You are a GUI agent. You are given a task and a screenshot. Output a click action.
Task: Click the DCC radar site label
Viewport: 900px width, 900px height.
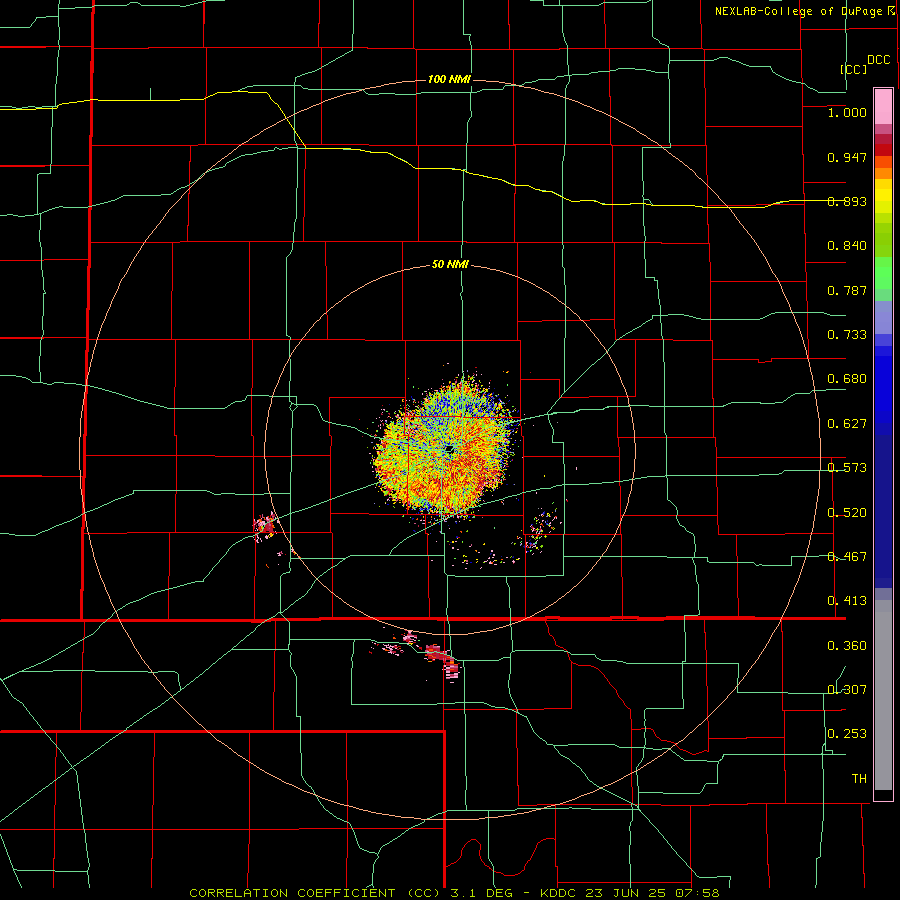coord(878,60)
